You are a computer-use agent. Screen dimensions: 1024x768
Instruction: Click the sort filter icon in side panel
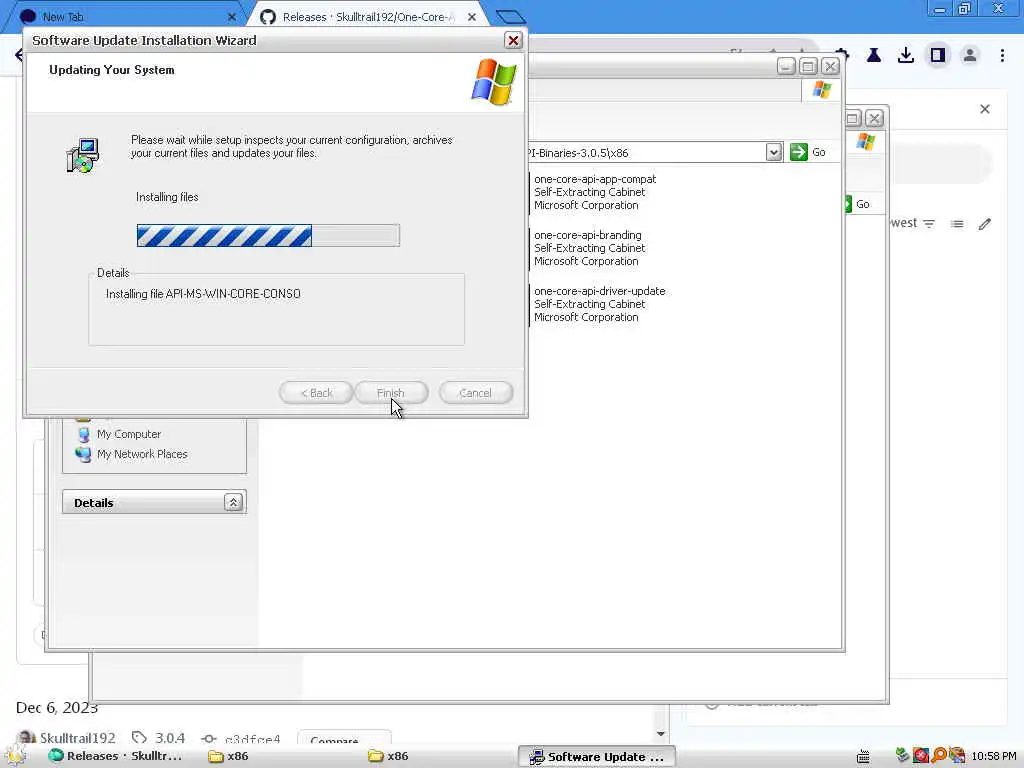tap(929, 224)
